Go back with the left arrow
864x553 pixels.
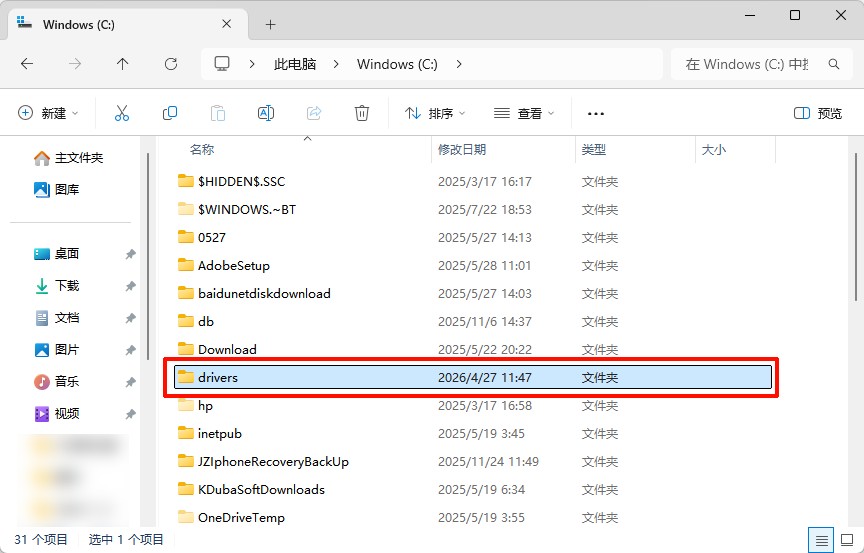coord(27,64)
